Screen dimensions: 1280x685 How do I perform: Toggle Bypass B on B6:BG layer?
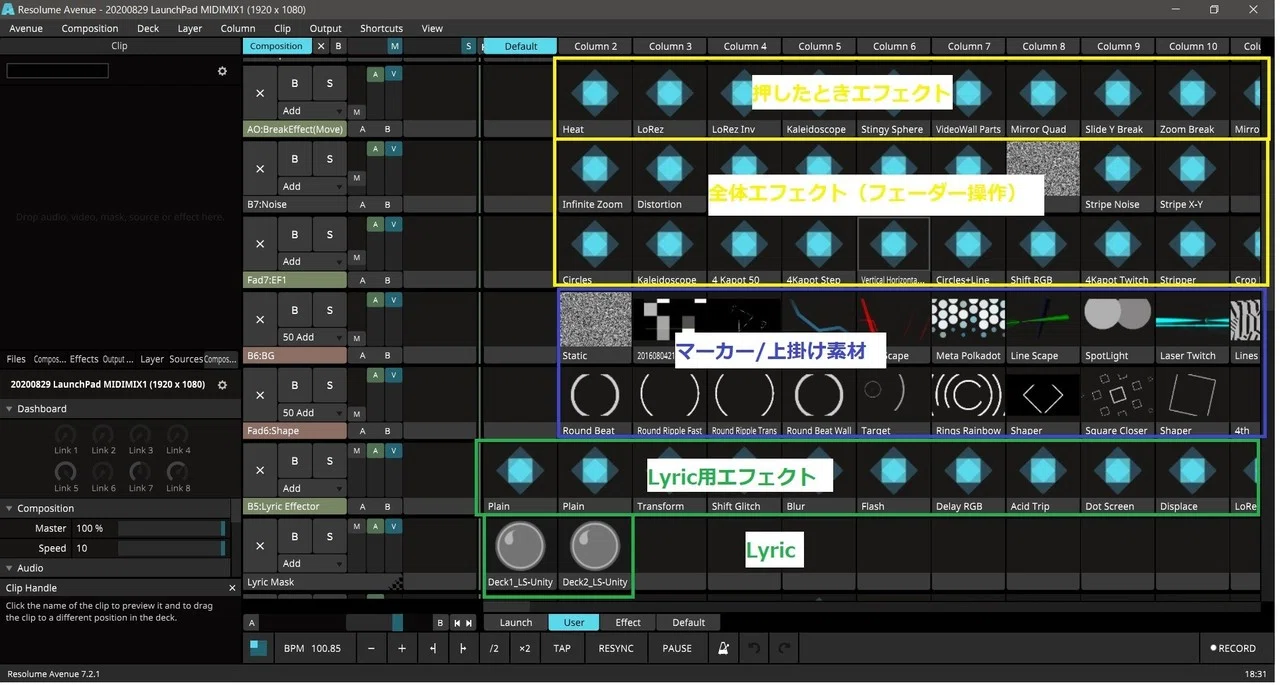pos(295,310)
